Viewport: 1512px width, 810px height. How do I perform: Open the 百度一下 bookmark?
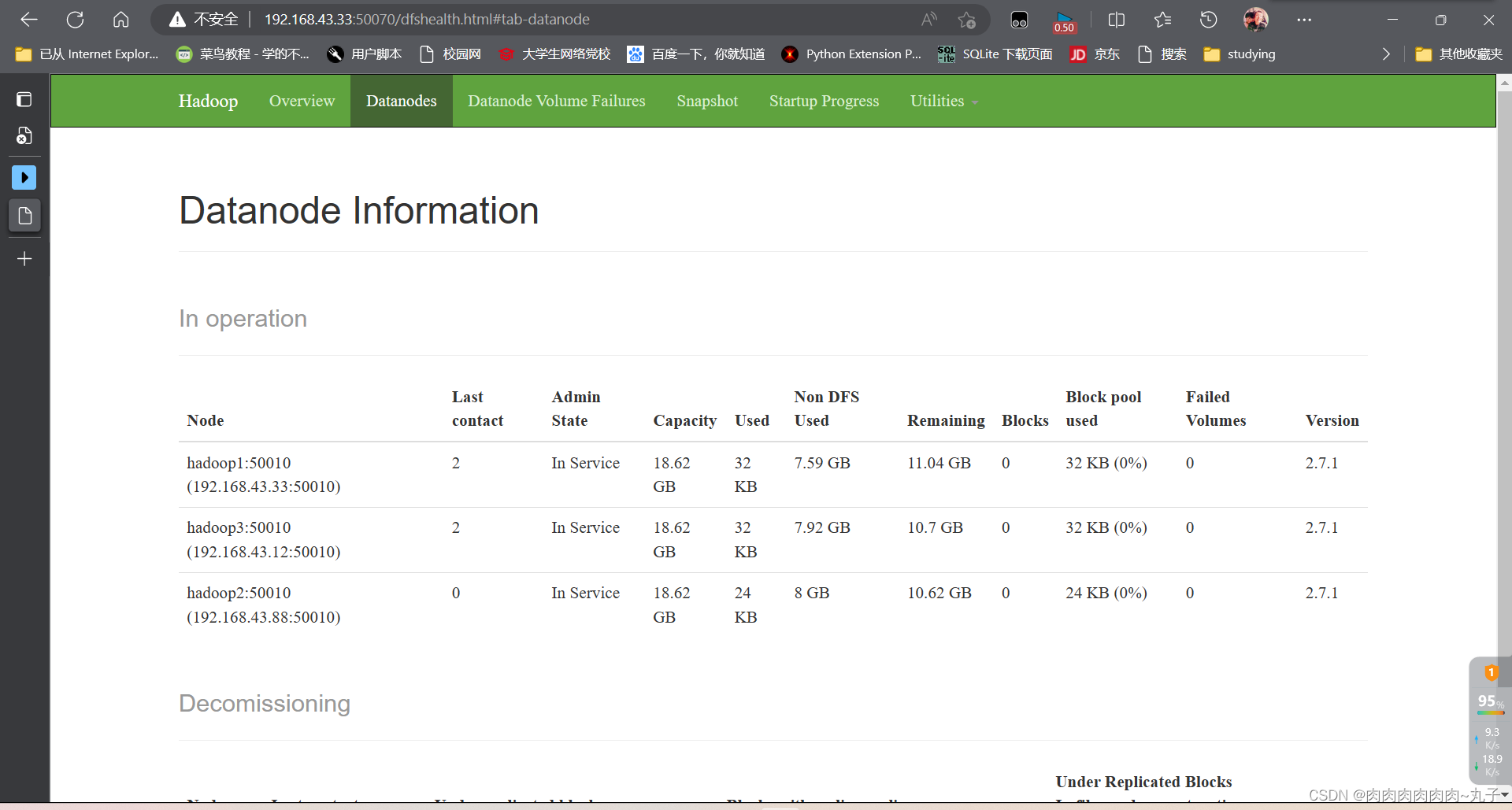pyautogui.click(x=696, y=54)
